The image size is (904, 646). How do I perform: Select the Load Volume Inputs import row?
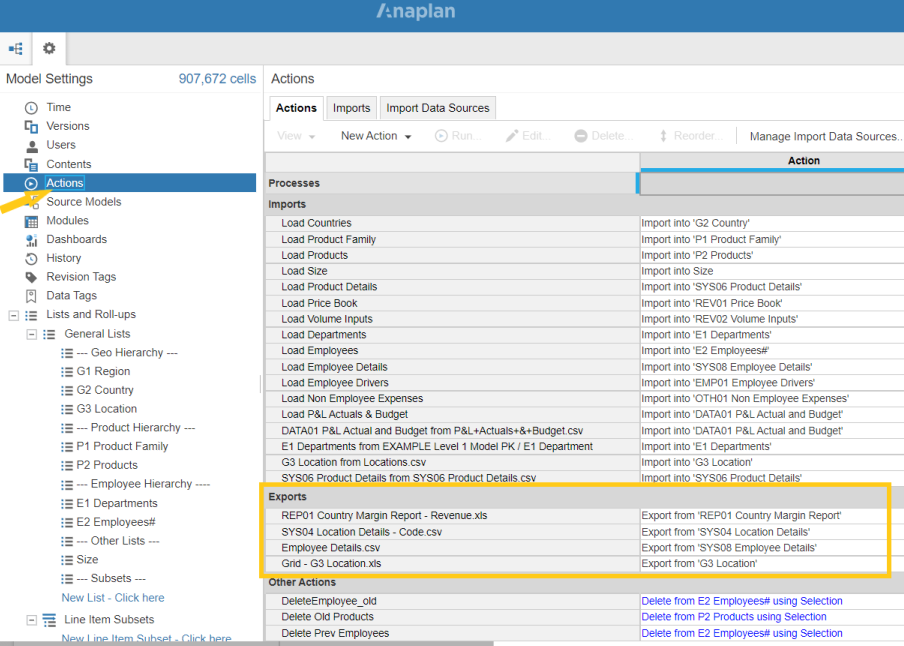pos(453,319)
